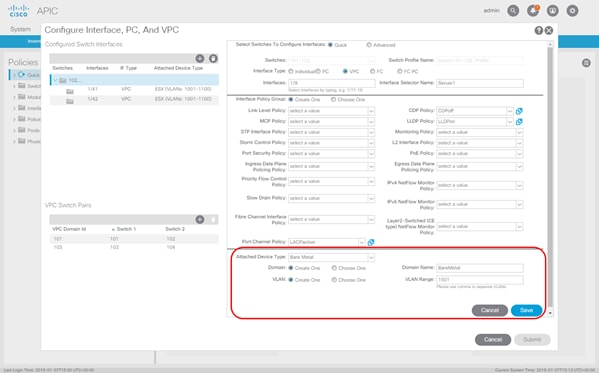Choose VPC interface type
The height and width of the screenshot is (373, 599).
point(345,71)
